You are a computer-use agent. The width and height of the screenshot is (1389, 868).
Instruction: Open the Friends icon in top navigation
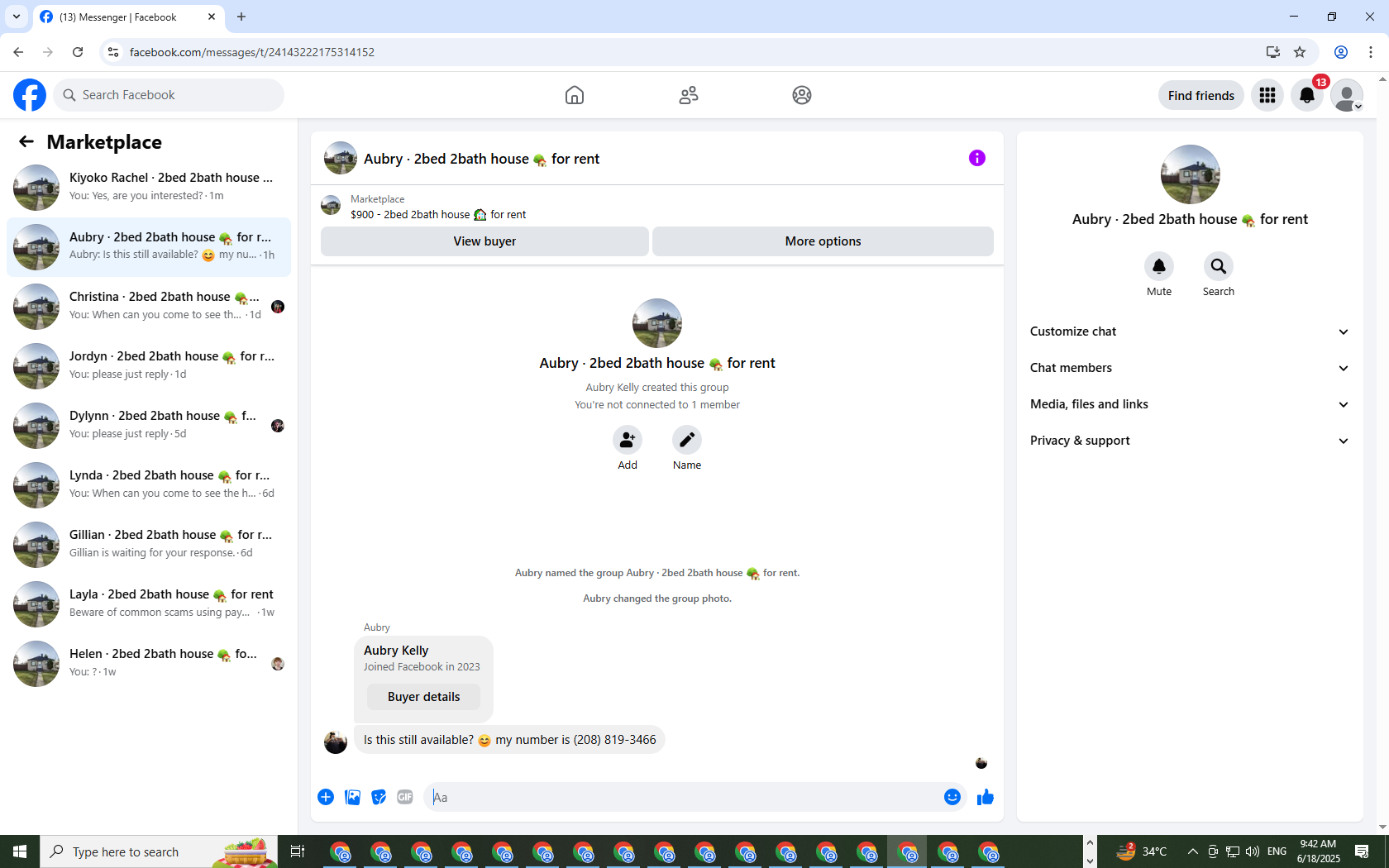point(689,95)
